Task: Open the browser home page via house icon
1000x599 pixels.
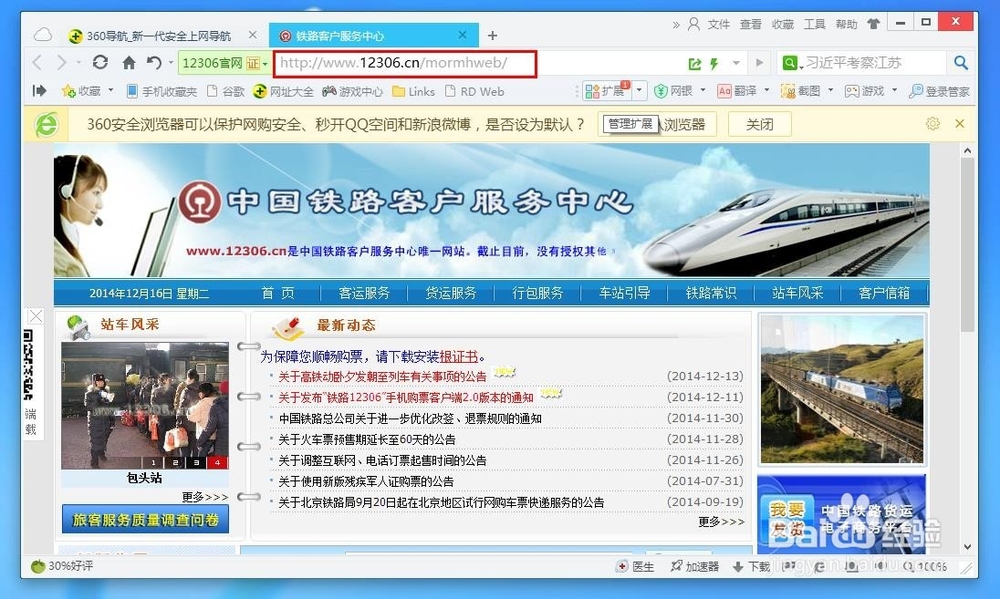Action: pos(129,63)
